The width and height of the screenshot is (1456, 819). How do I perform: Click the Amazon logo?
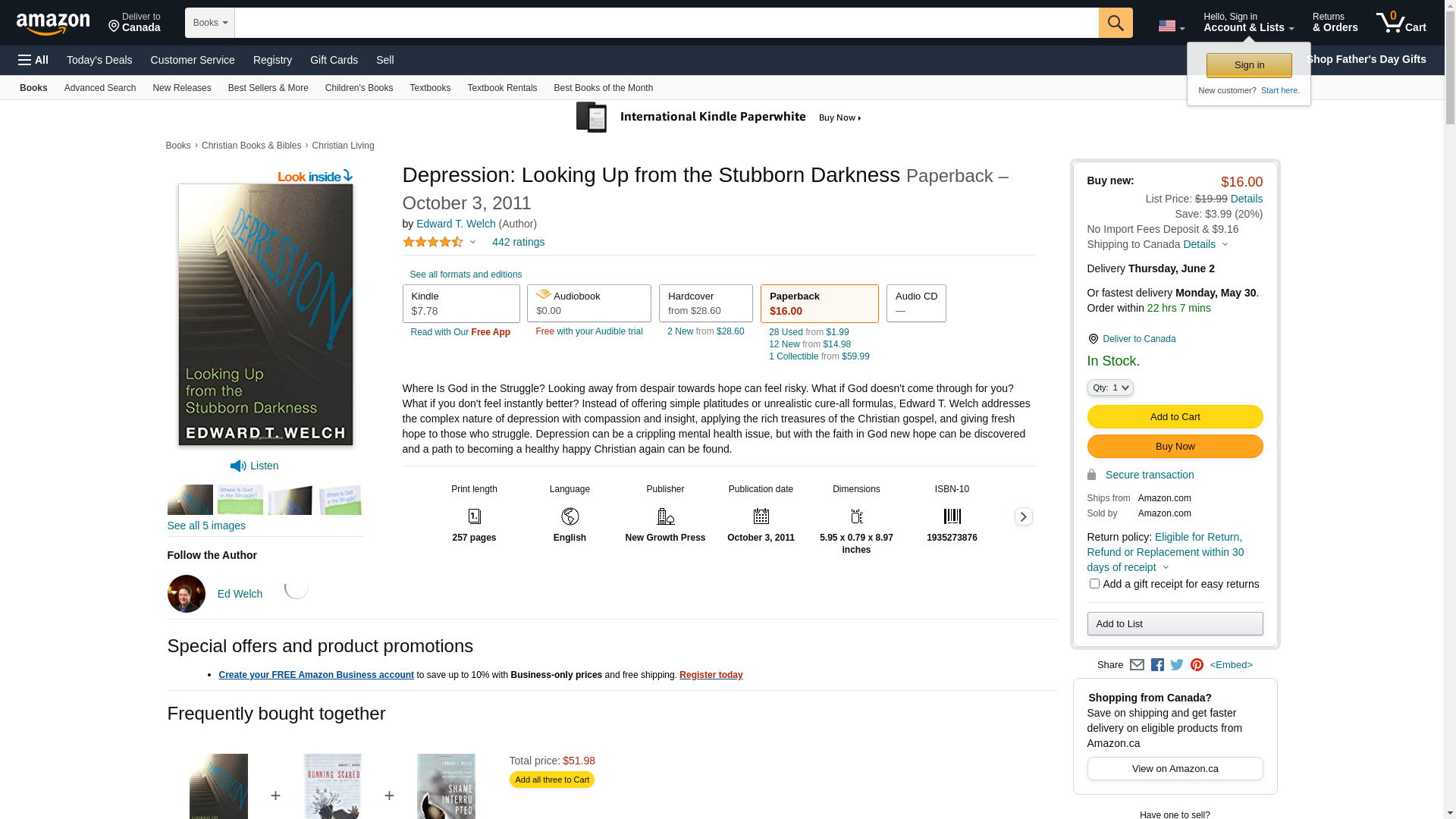(x=53, y=24)
